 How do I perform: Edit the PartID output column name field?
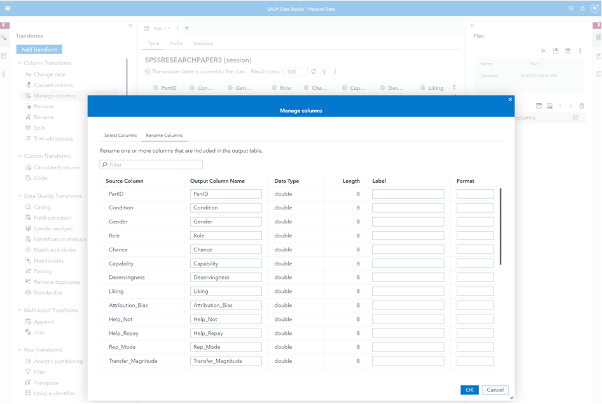[x=226, y=194]
